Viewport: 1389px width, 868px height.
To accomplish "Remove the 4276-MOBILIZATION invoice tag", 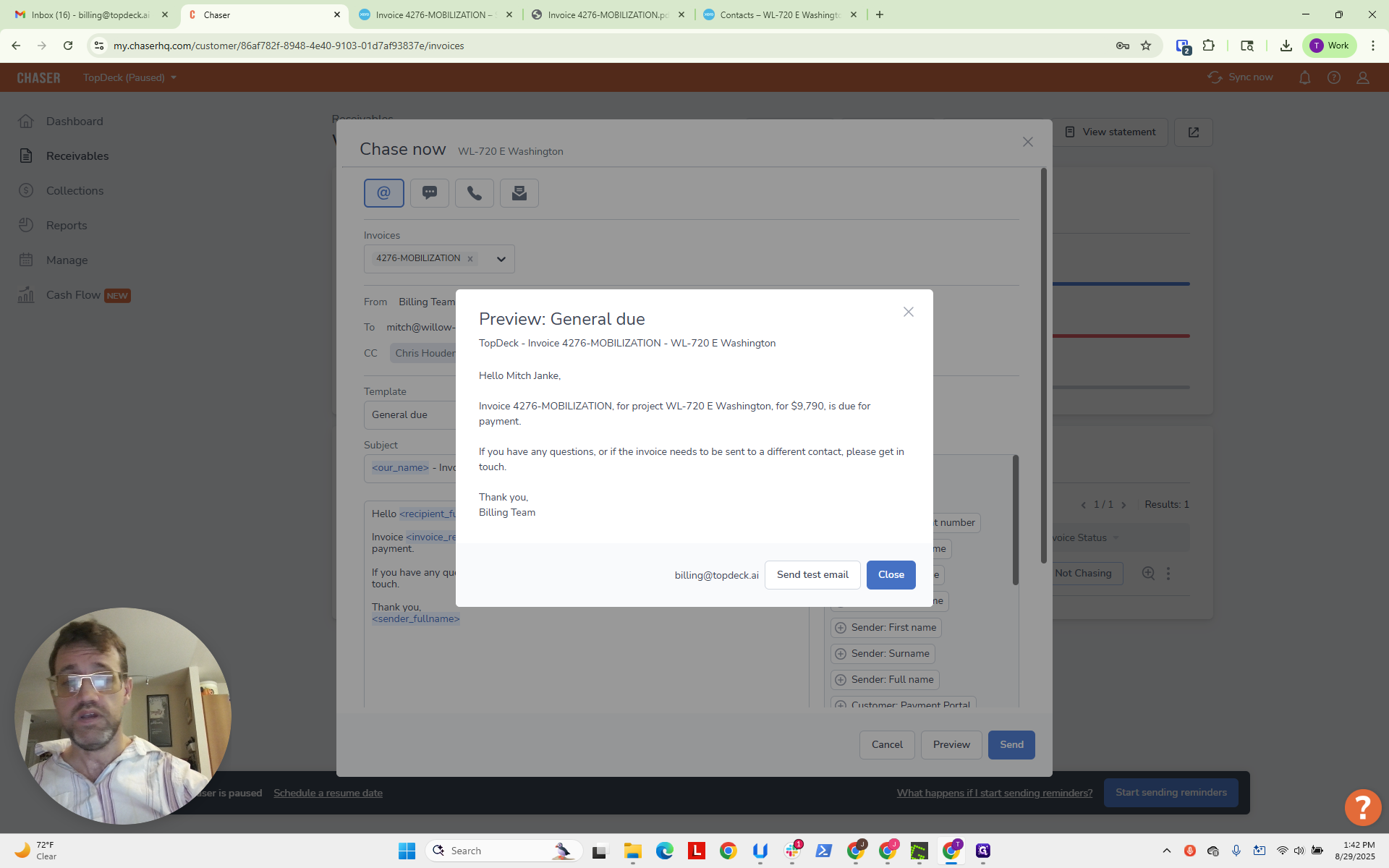I will [x=470, y=259].
